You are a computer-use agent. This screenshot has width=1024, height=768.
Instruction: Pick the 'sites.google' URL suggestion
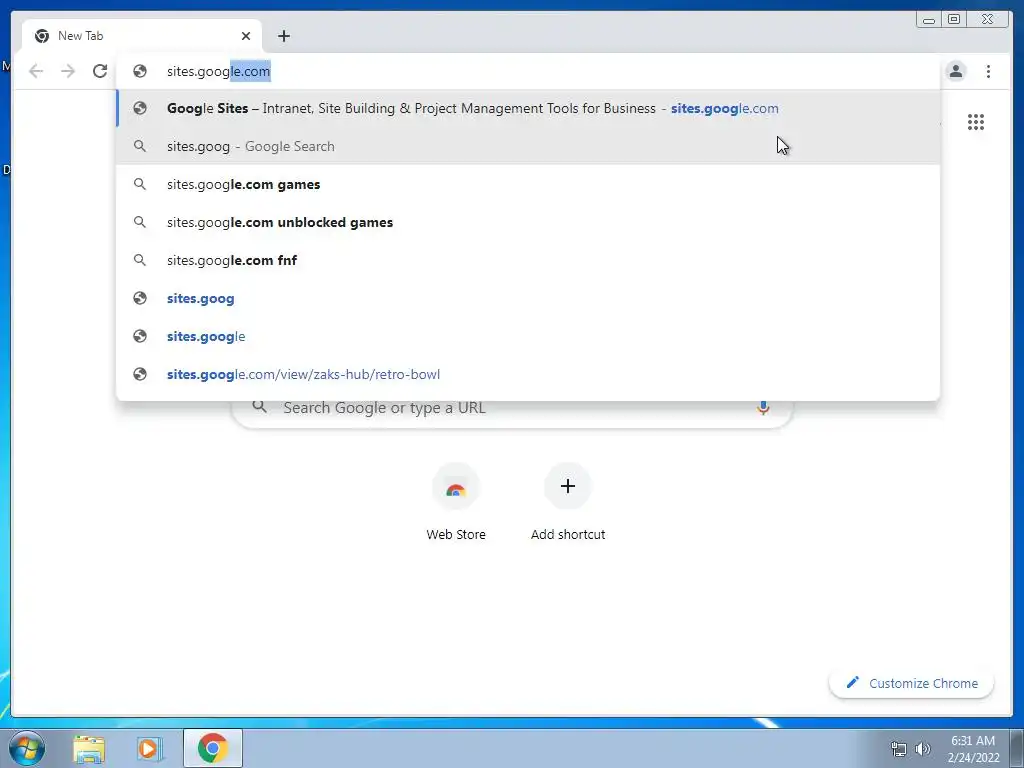(528, 336)
